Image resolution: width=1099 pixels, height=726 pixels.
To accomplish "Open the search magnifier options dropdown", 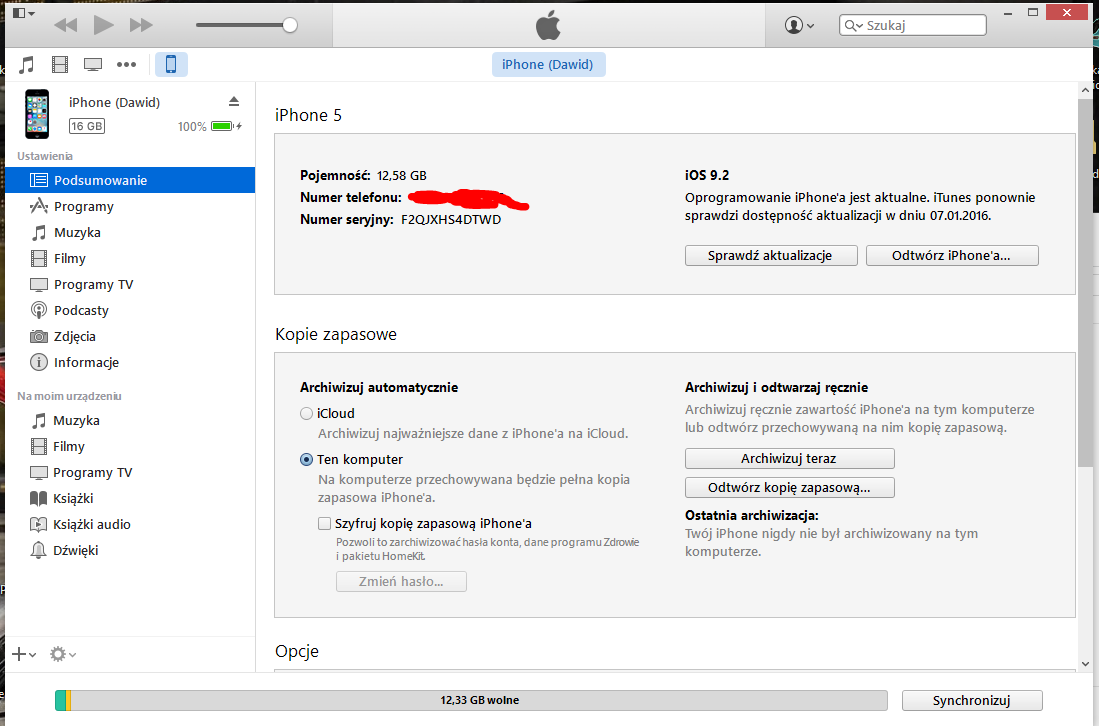I will (x=853, y=25).
